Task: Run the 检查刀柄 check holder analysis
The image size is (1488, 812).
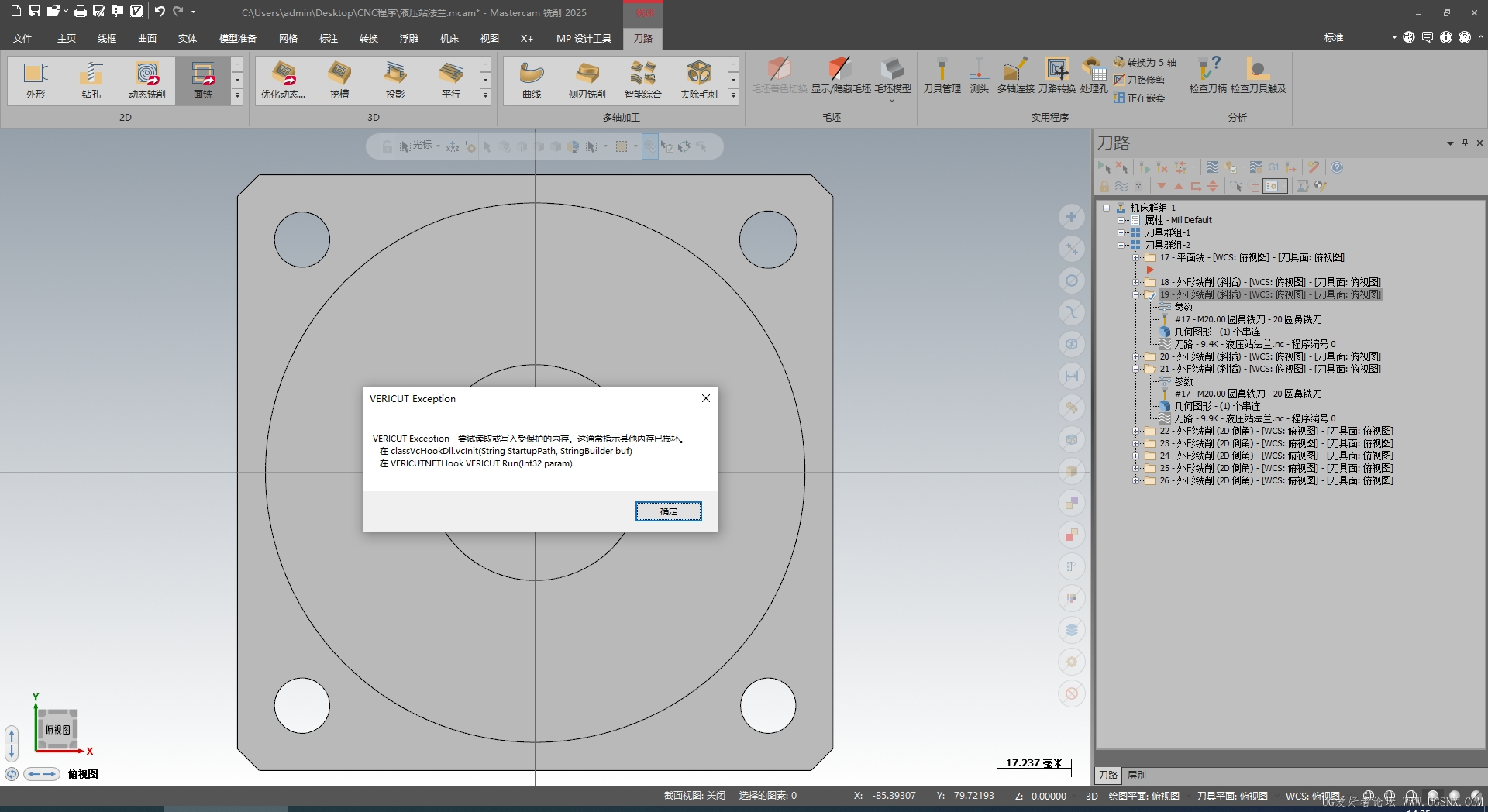Action: [x=1207, y=76]
